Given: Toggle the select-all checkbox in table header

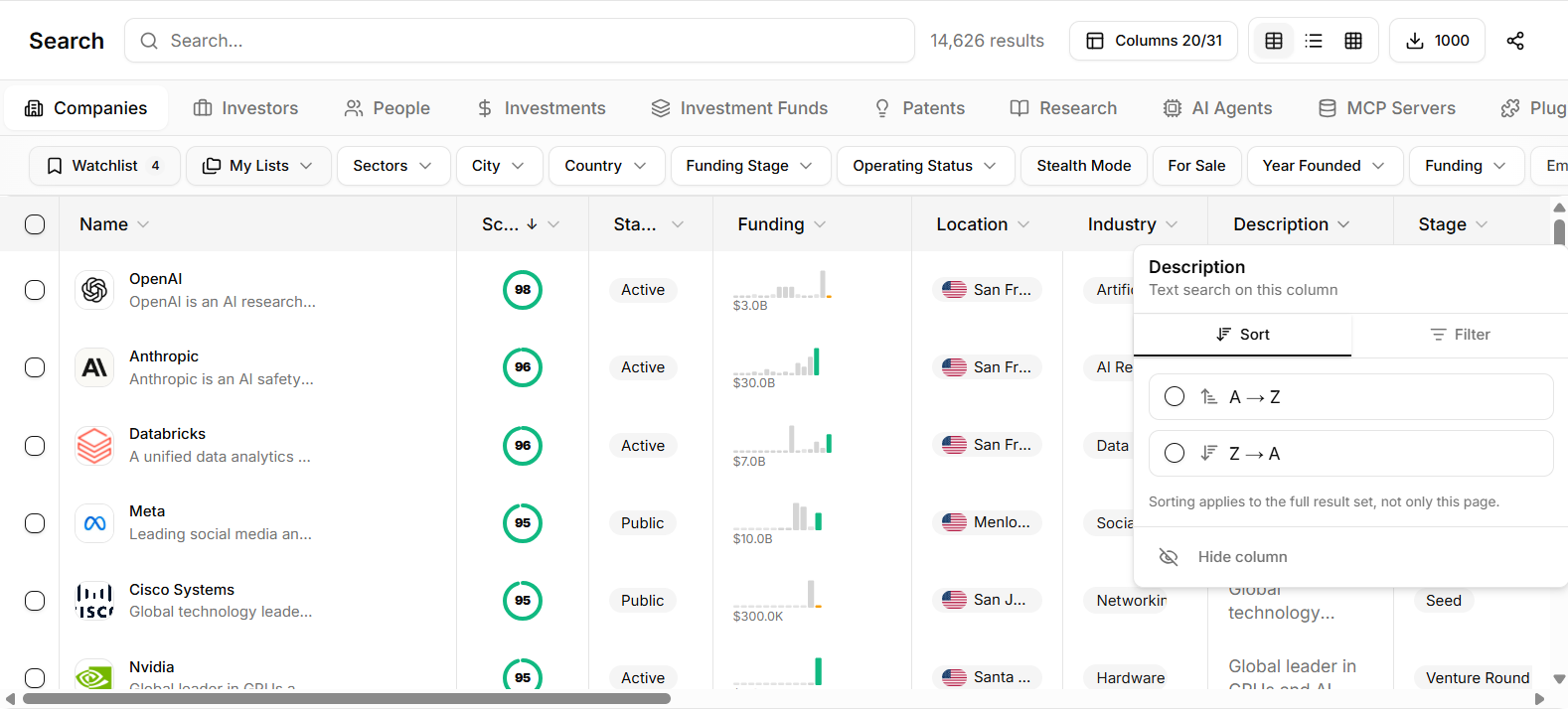Looking at the screenshot, I should pyautogui.click(x=35, y=224).
